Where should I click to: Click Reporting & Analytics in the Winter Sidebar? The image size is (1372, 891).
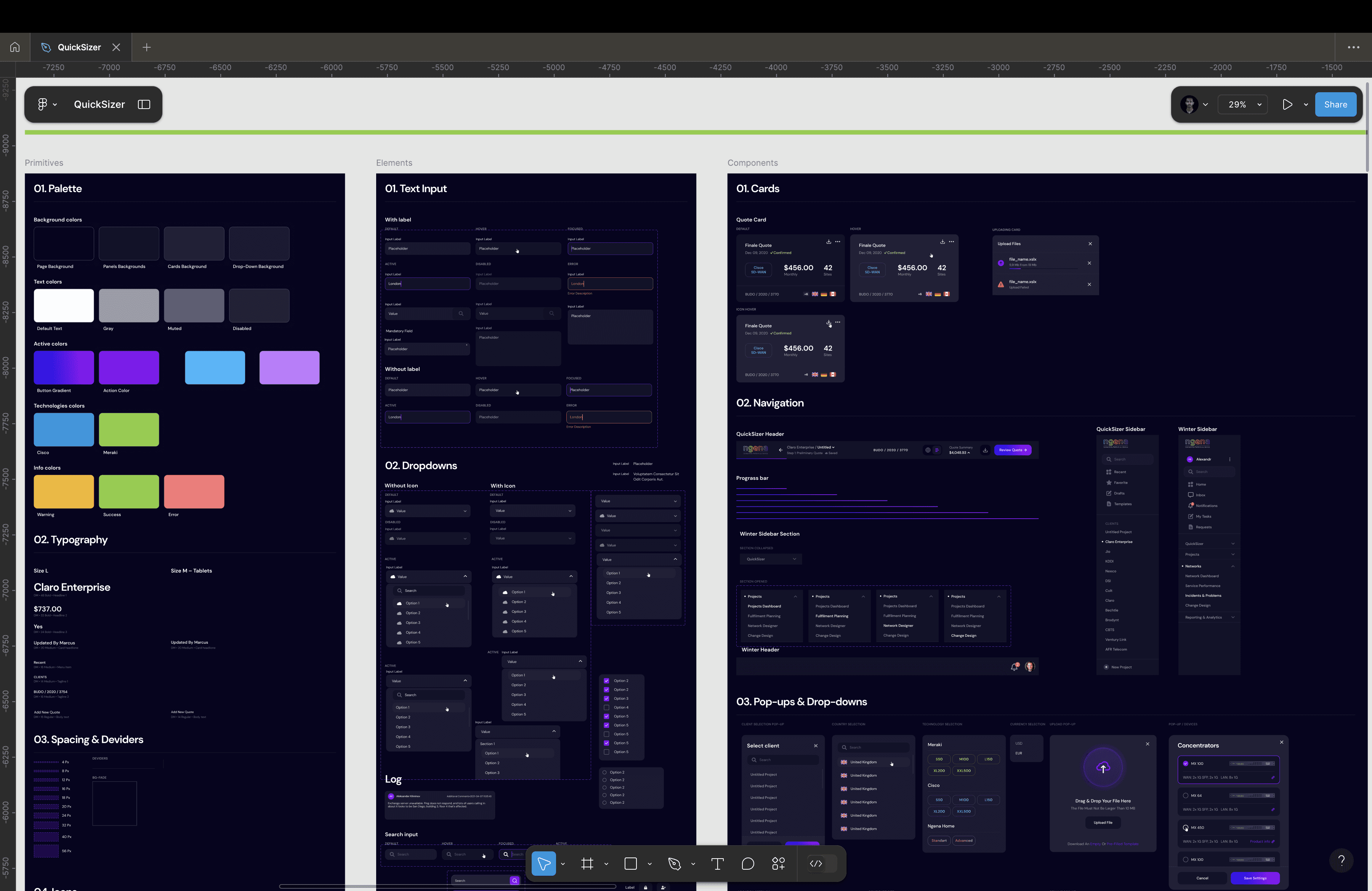click(x=1209, y=617)
